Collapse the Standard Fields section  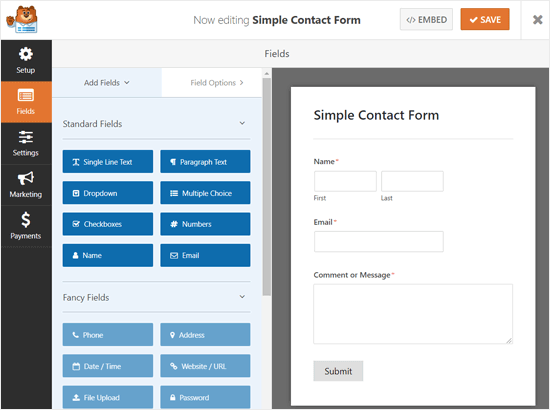(242, 123)
